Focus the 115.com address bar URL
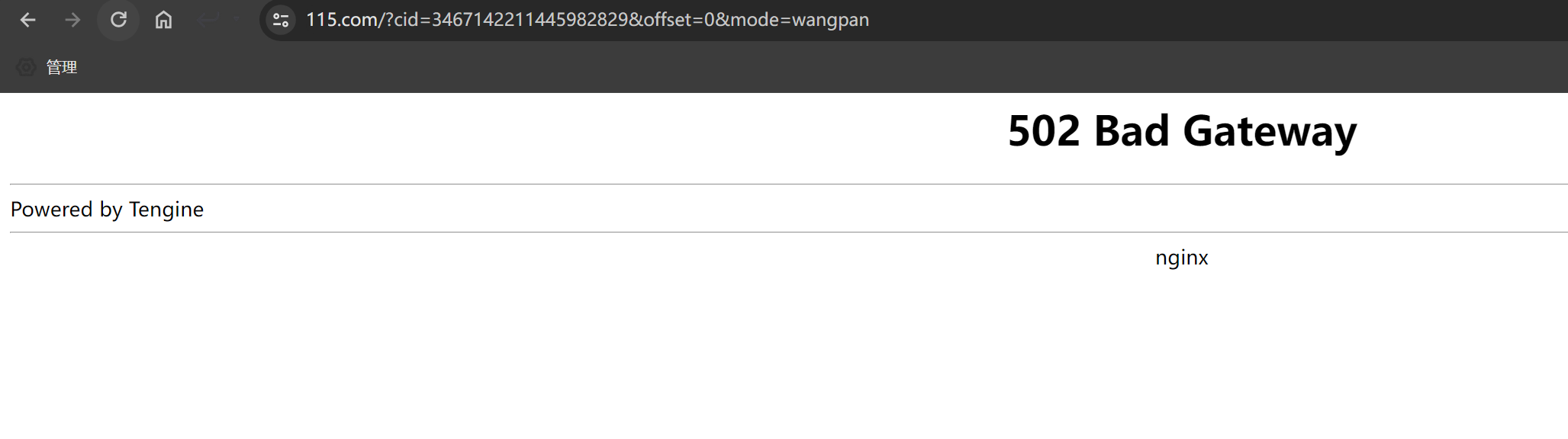The image size is (1568, 439). [x=588, y=20]
